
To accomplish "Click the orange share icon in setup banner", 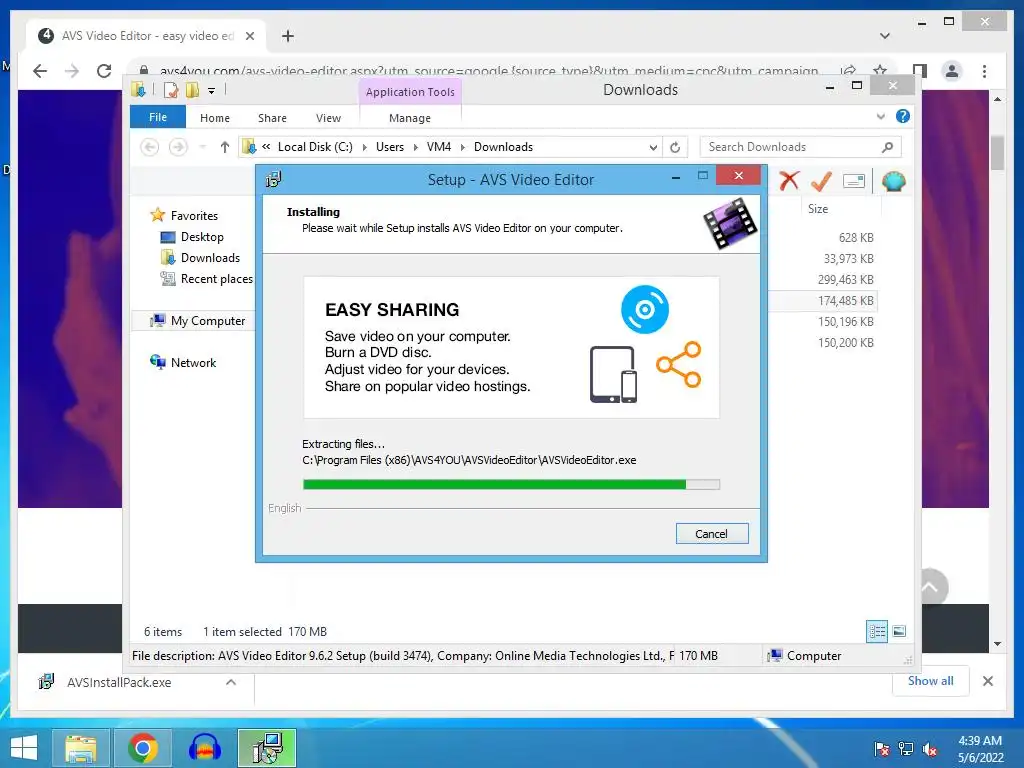I will coord(679,364).
